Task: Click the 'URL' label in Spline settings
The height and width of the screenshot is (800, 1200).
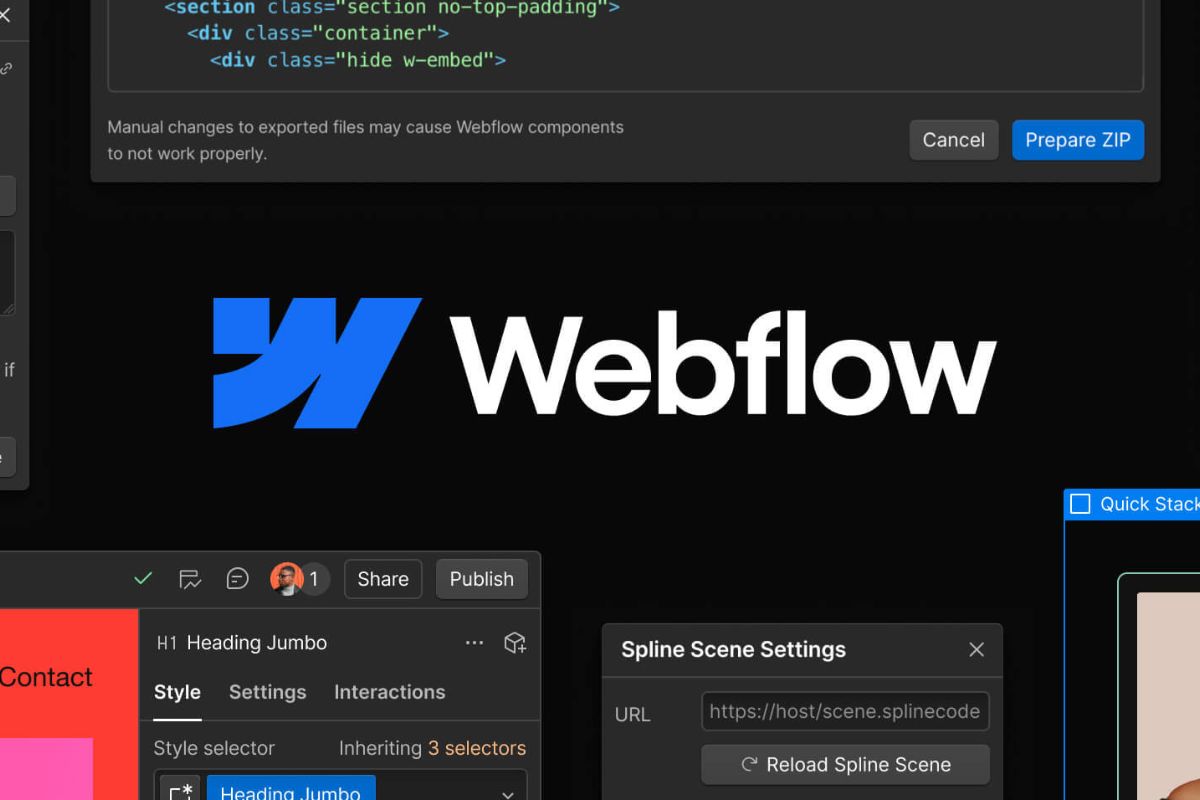Action: tap(633, 715)
